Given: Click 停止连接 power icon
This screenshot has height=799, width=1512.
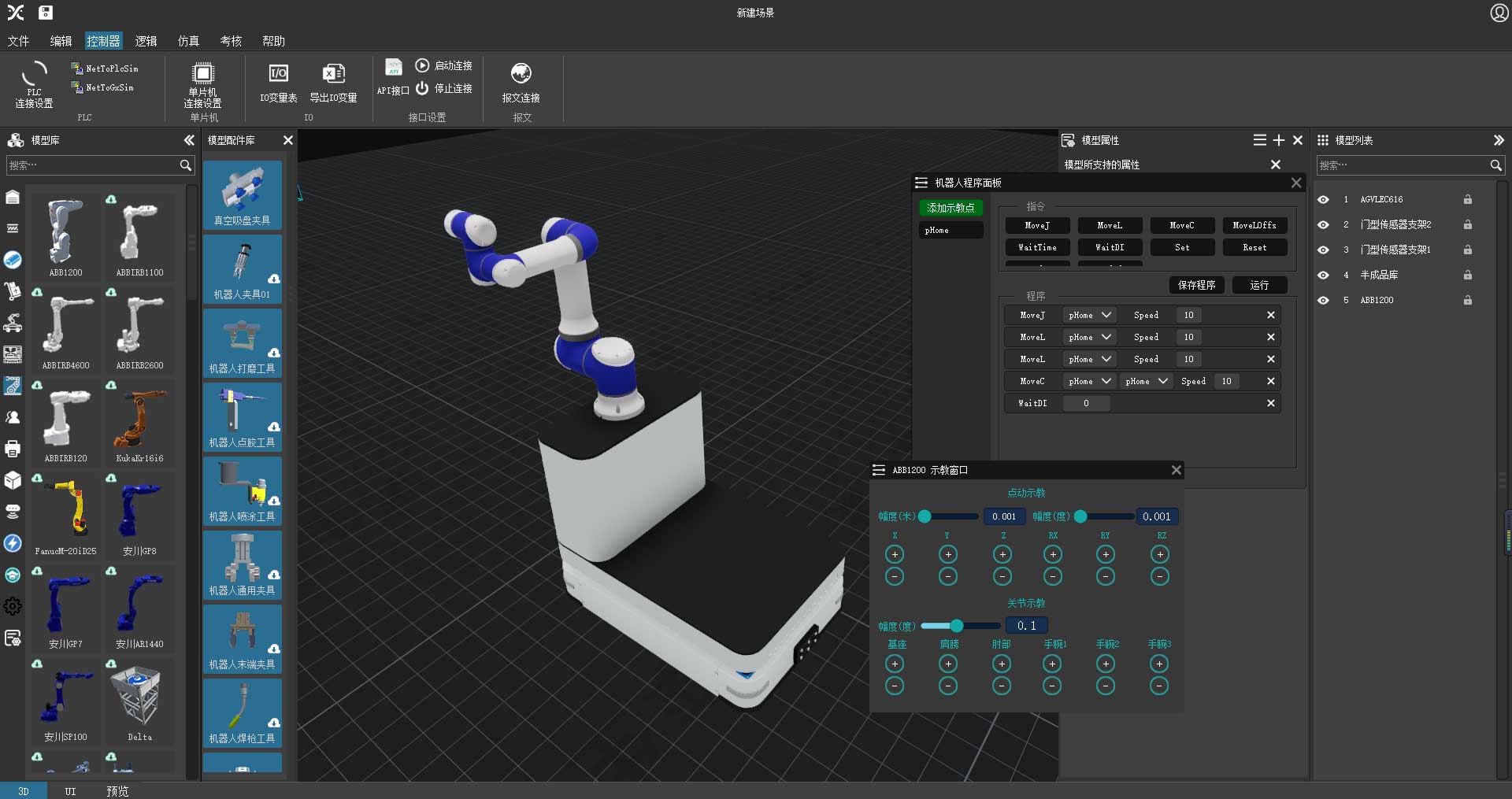Looking at the screenshot, I should 422,88.
